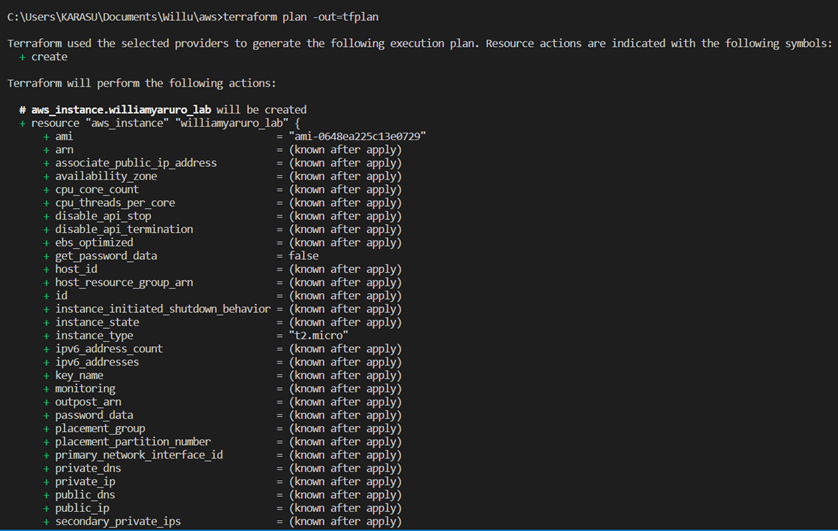Click the first line beginning 'Terraform used the selected providers'

tap(420, 44)
